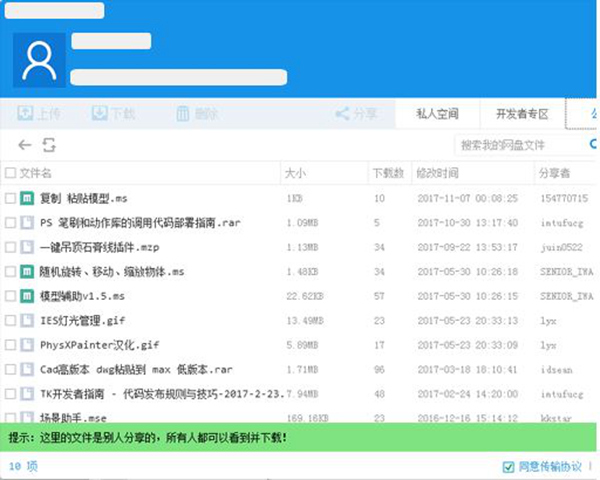Check the box for Cad高版本 dwg粘贴到 max
The width and height of the screenshot is (600, 480).
pyautogui.click(x=10, y=369)
